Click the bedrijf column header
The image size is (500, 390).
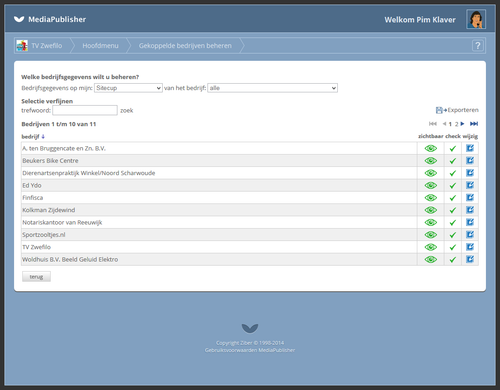(30, 137)
